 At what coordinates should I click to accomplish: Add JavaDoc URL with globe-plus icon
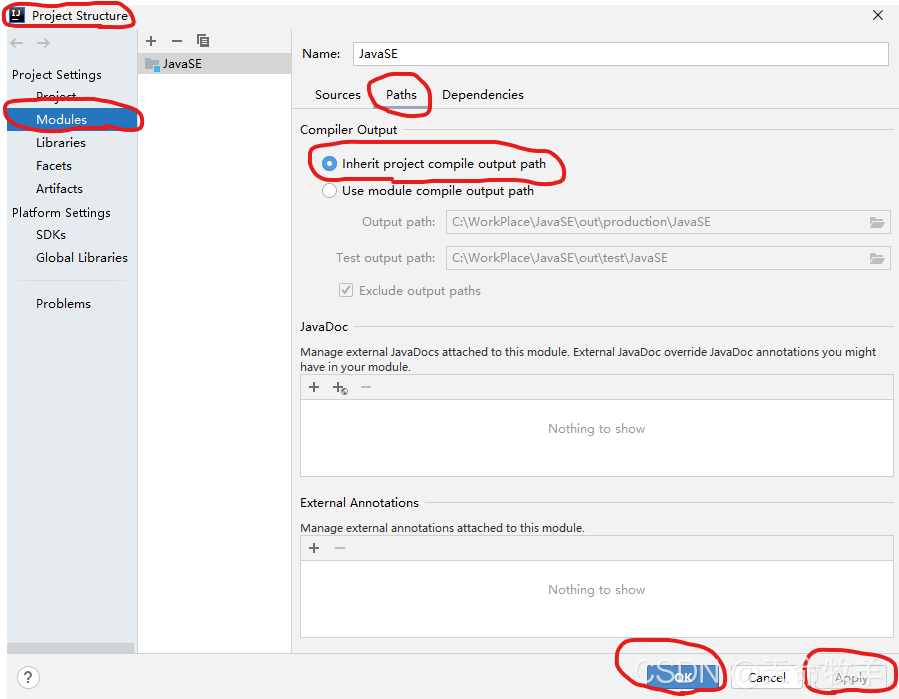click(340, 388)
